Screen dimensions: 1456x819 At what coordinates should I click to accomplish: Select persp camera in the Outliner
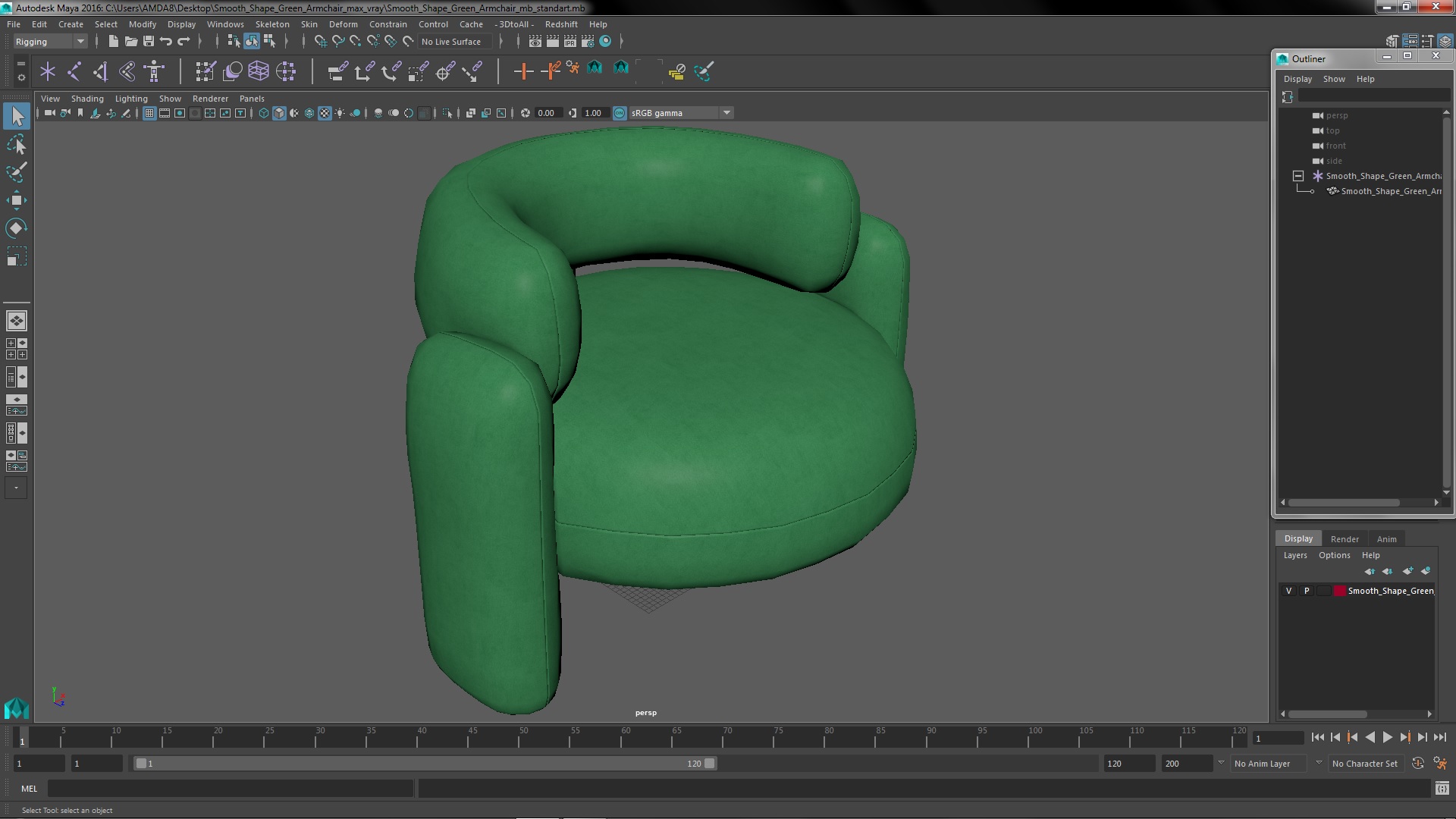point(1337,115)
